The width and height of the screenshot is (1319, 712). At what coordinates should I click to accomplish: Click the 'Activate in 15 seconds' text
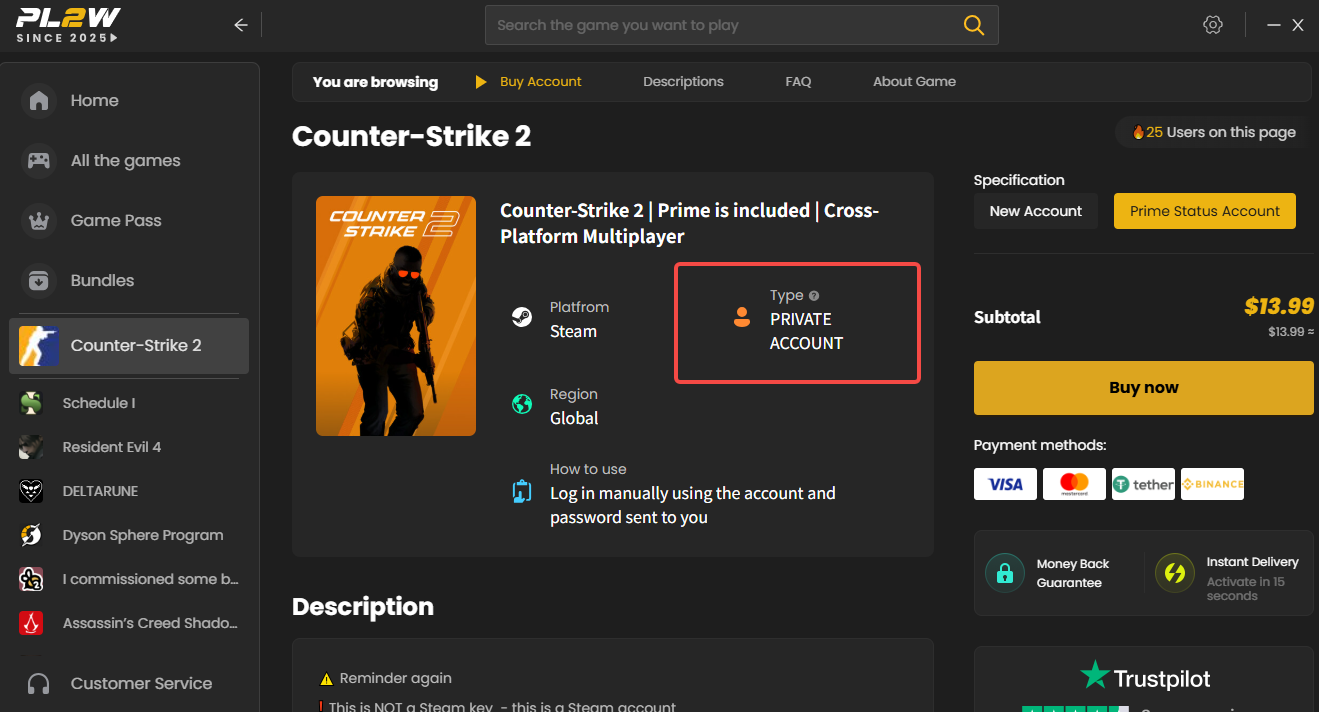coord(1246,589)
